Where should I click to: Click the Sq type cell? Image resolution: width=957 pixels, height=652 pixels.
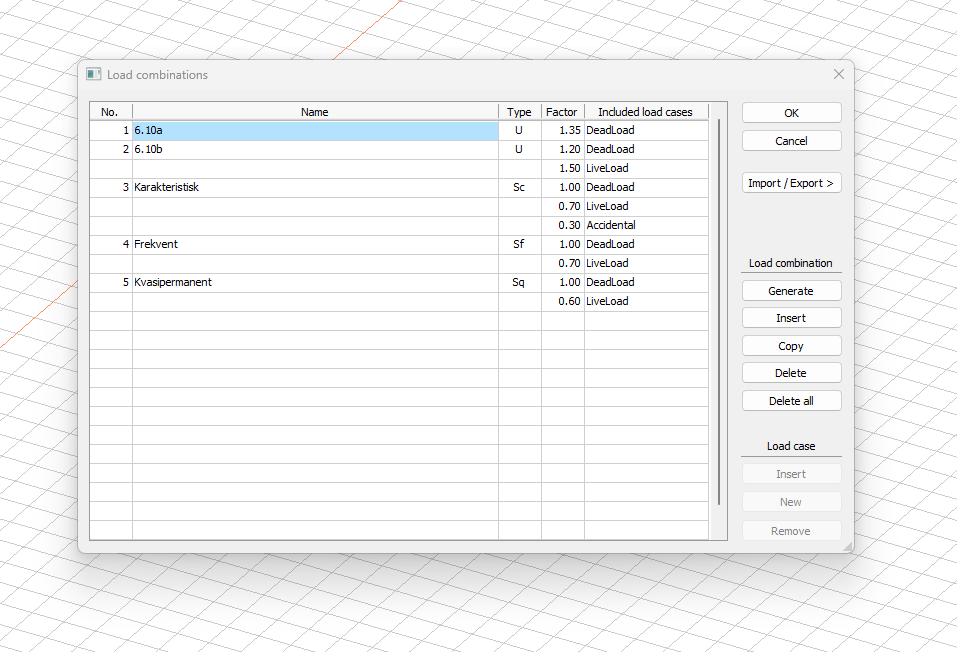(x=519, y=282)
